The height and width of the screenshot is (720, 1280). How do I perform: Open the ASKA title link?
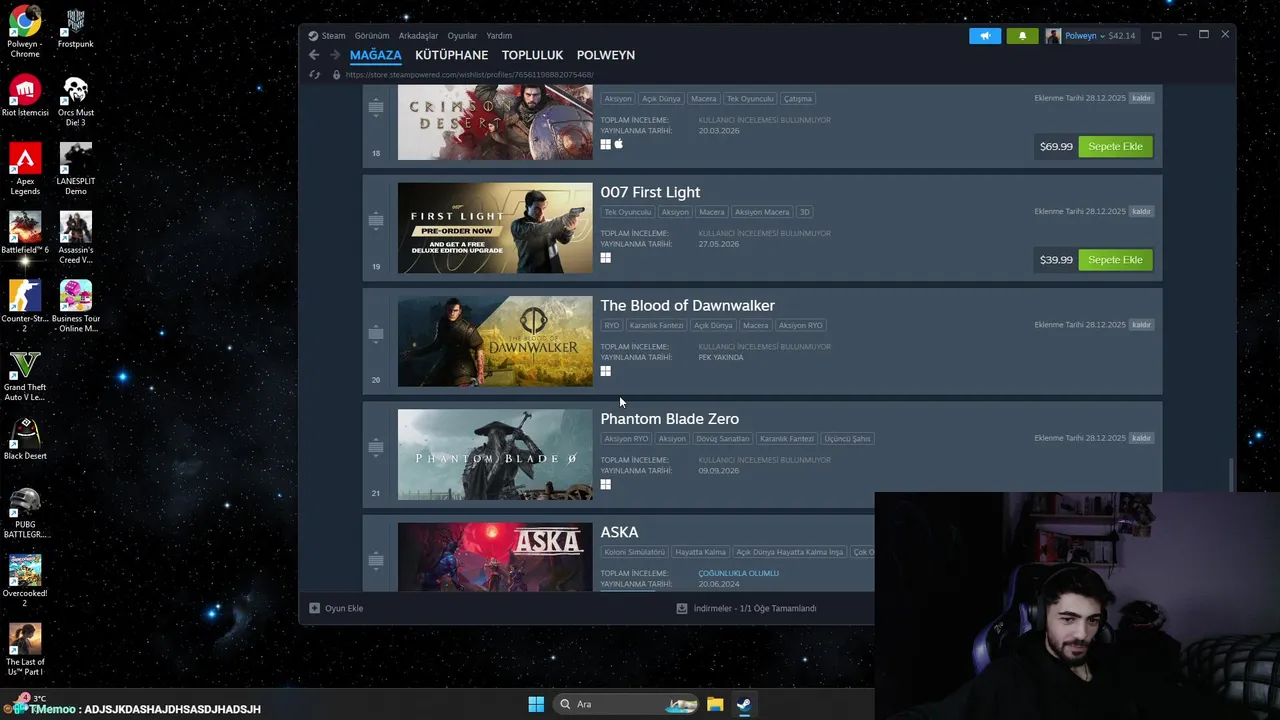point(619,532)
